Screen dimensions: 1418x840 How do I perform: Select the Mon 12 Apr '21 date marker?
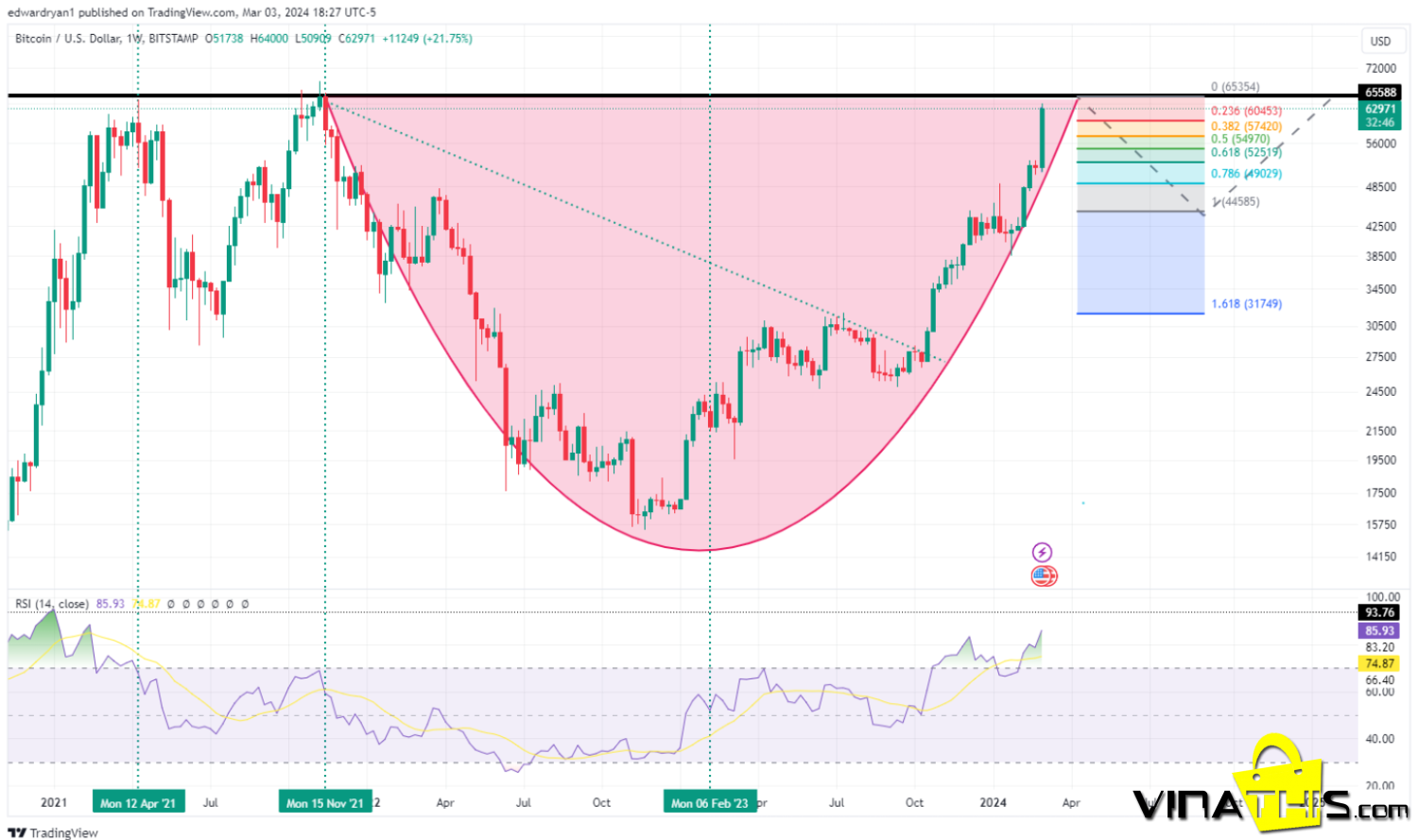point(138,803)
